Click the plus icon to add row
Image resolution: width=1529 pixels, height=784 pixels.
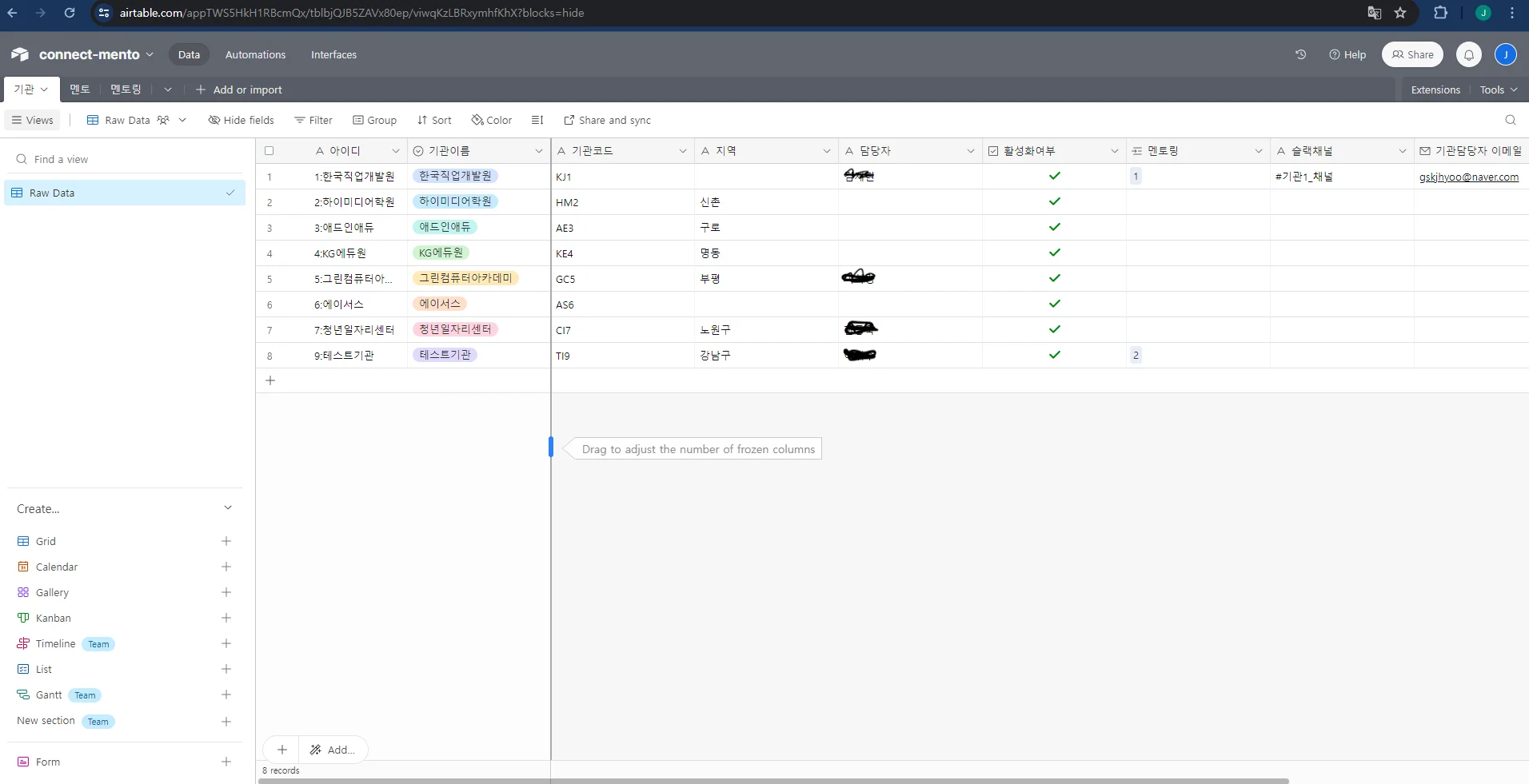(270, 380)
